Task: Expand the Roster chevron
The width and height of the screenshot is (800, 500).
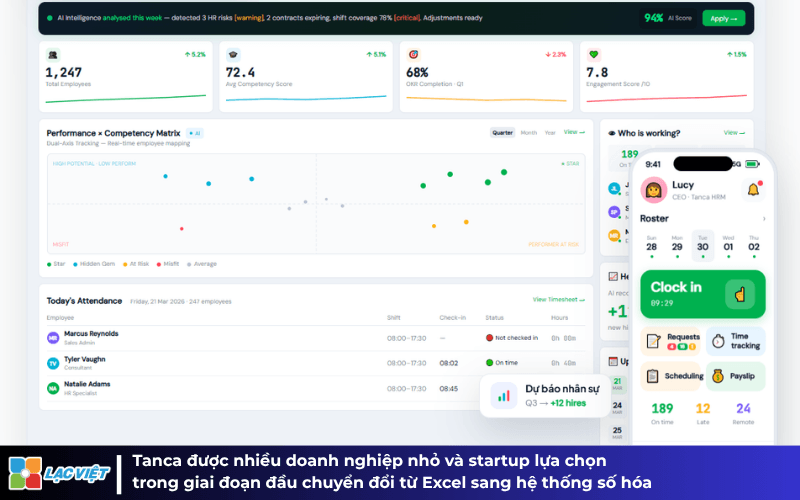Action: [764, 219]
